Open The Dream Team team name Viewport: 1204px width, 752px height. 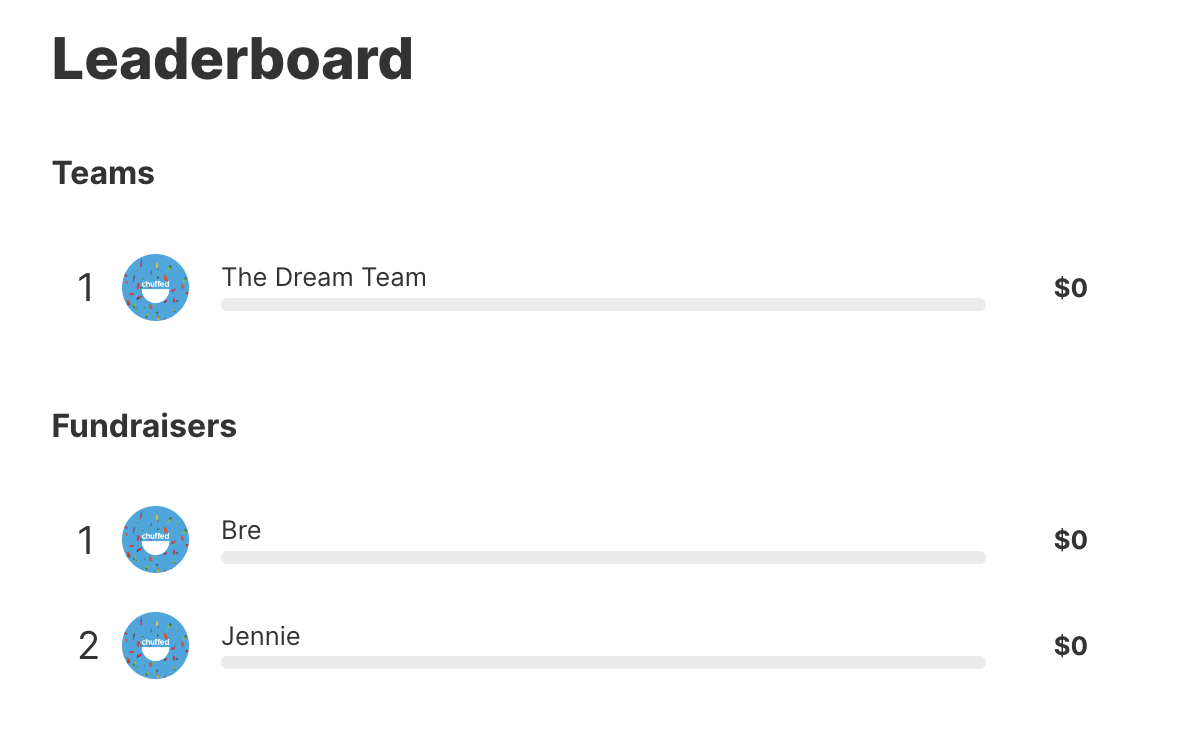coord(324,277)
